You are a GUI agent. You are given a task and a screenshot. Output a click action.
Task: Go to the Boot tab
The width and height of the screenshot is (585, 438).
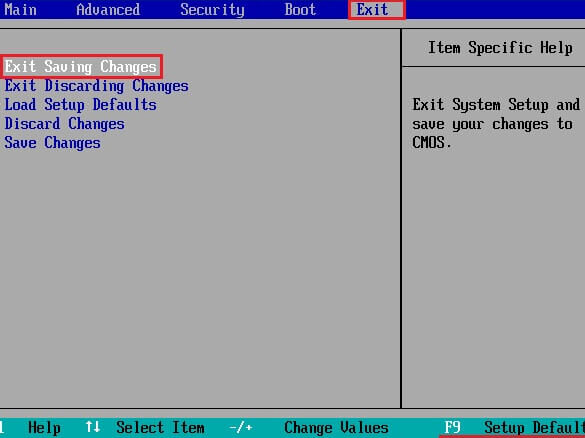pyautogui.click(x=300, y=9)
